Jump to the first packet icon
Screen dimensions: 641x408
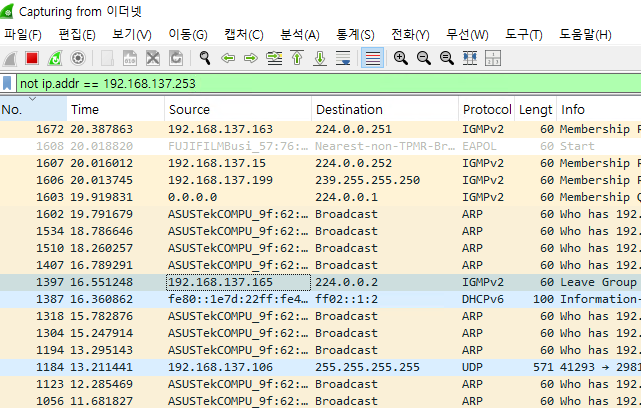297,58
